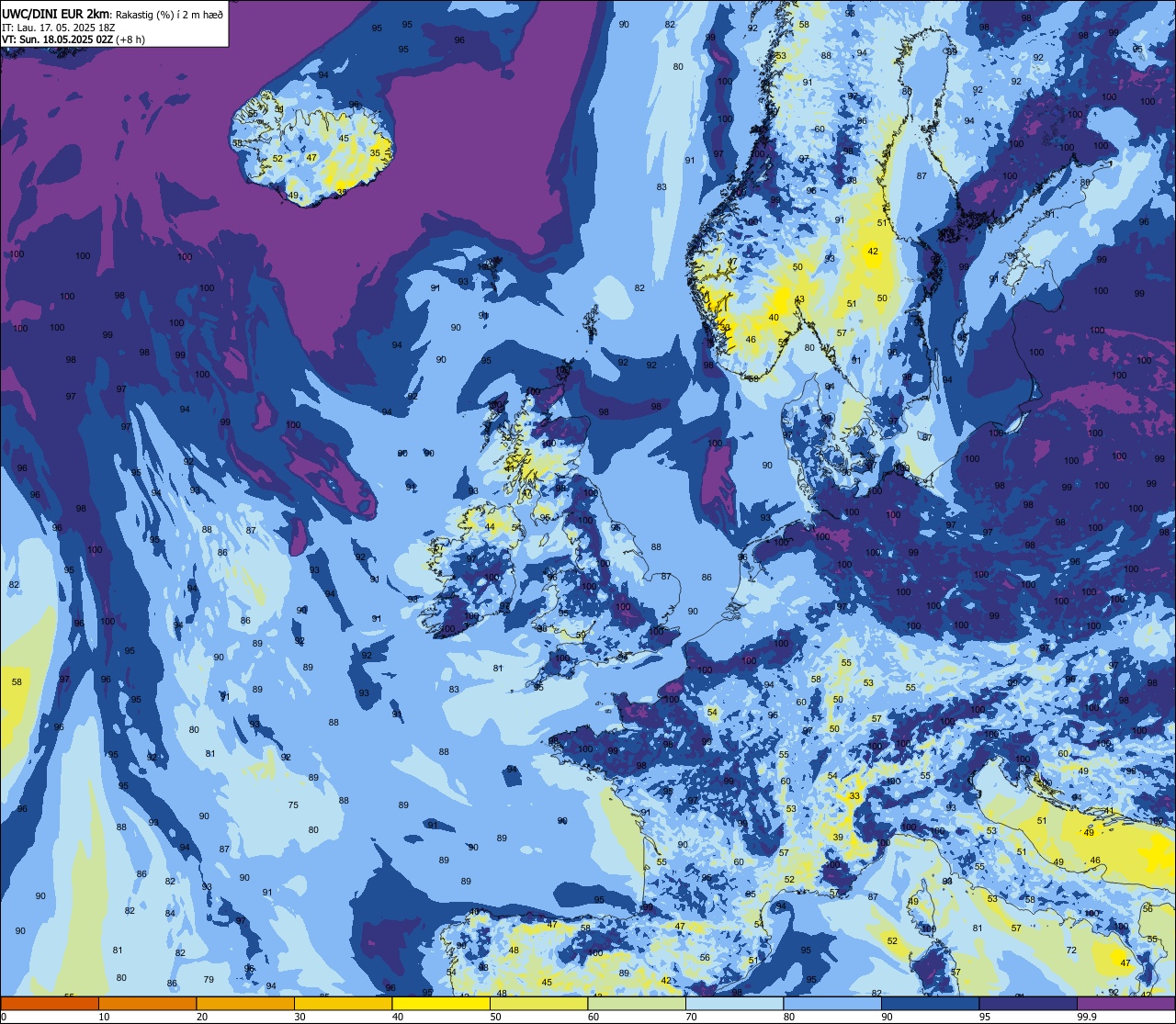Select the dark blue 90–95 legend swatch
Screen dimensions: 1176x1024
point(930,1003)
